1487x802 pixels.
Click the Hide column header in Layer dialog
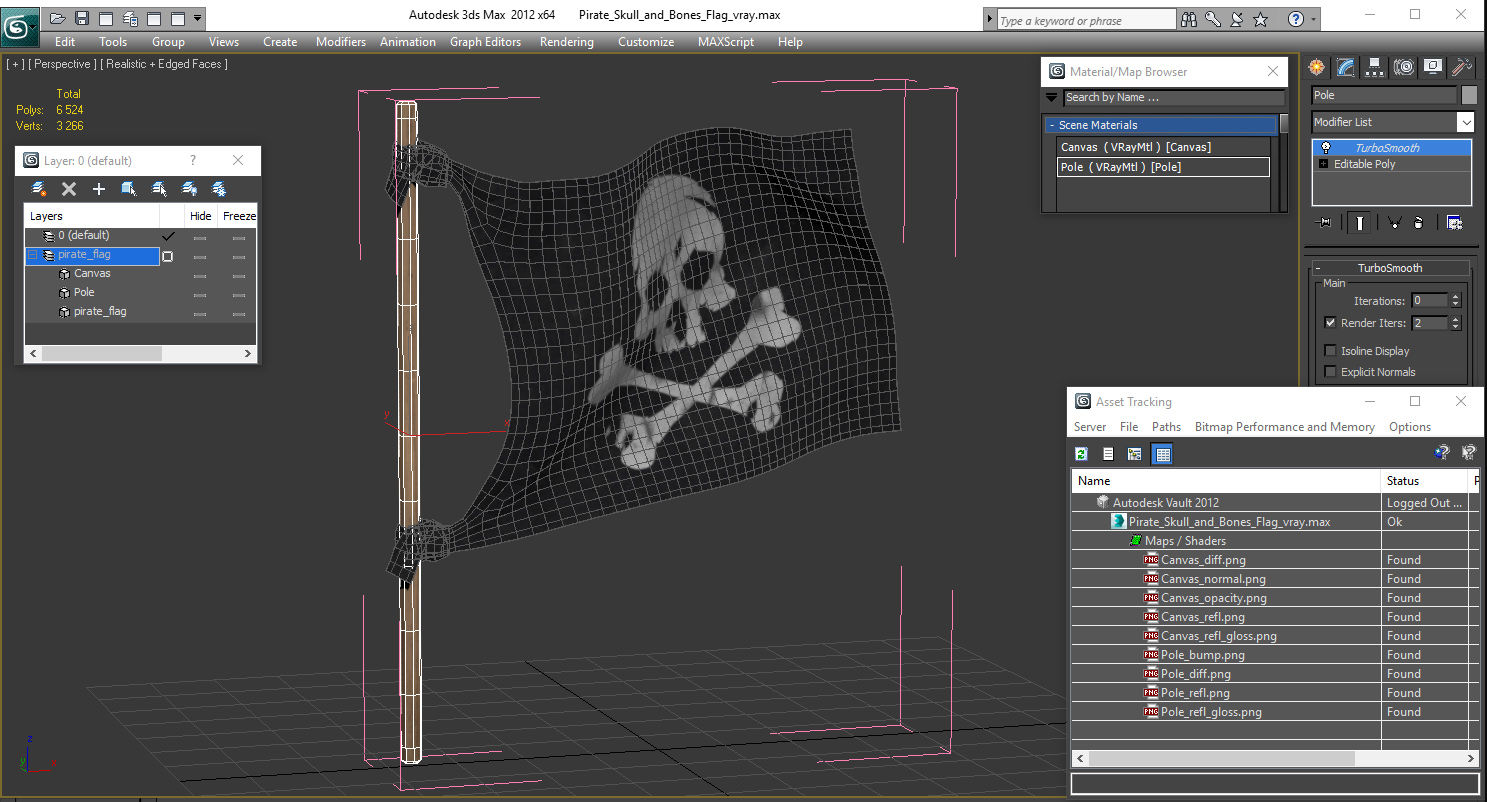pyautogui.click(x=201, y=216)
